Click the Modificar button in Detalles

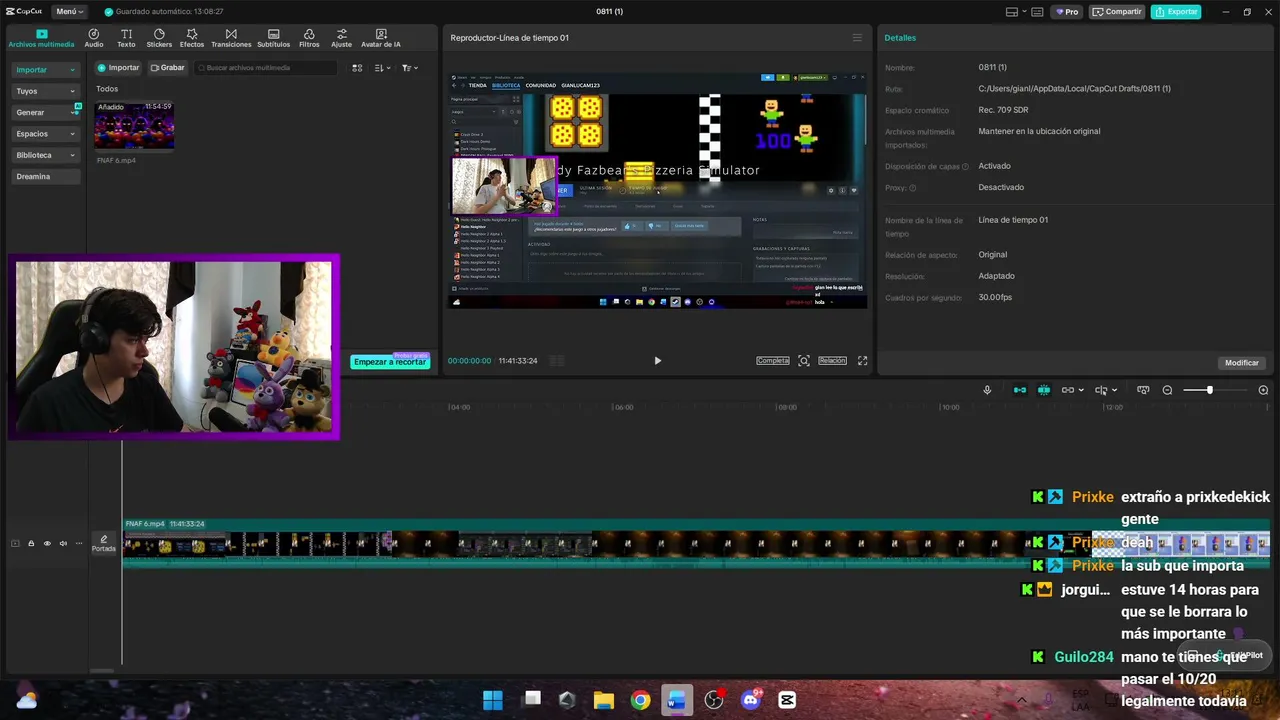pos(1242,363)
